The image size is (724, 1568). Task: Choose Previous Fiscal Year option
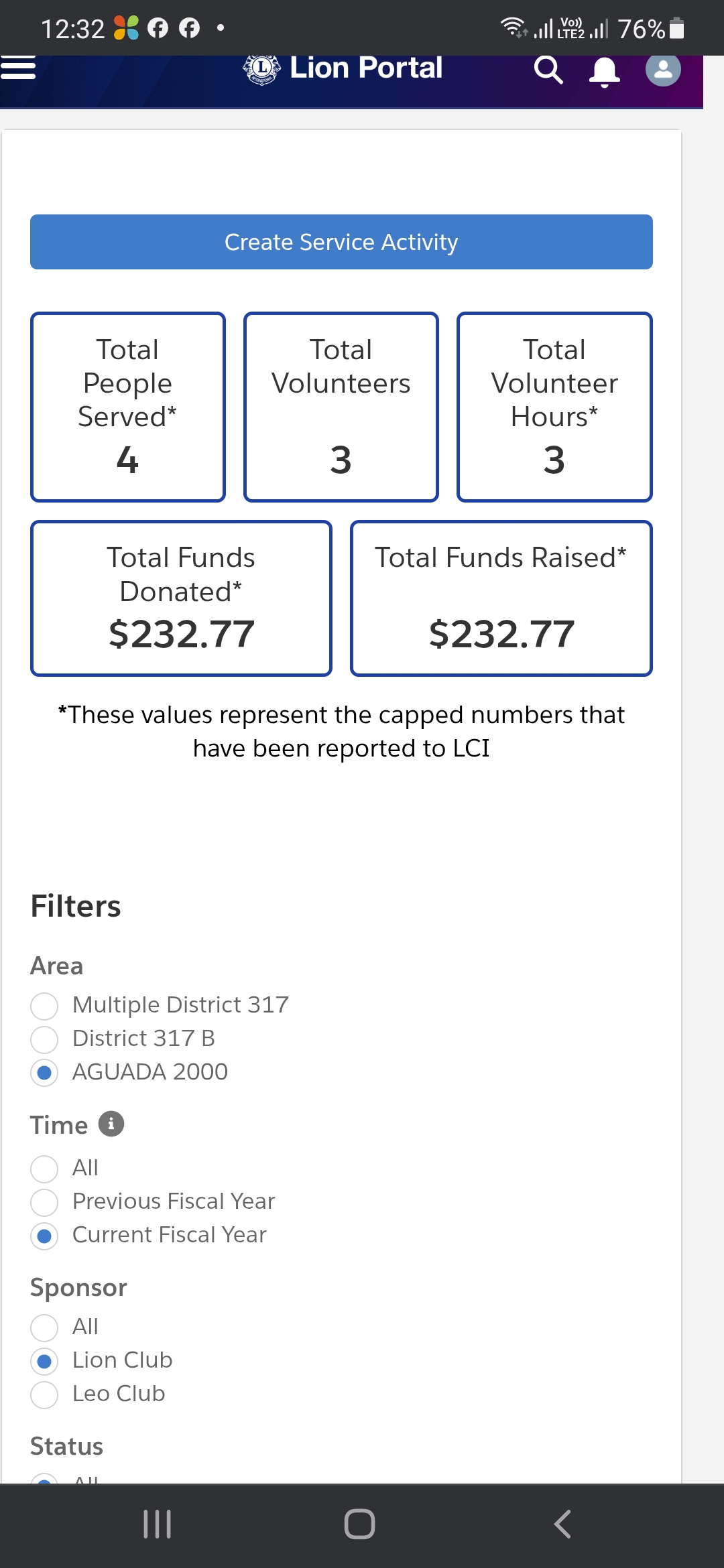tap(45, 1202)
